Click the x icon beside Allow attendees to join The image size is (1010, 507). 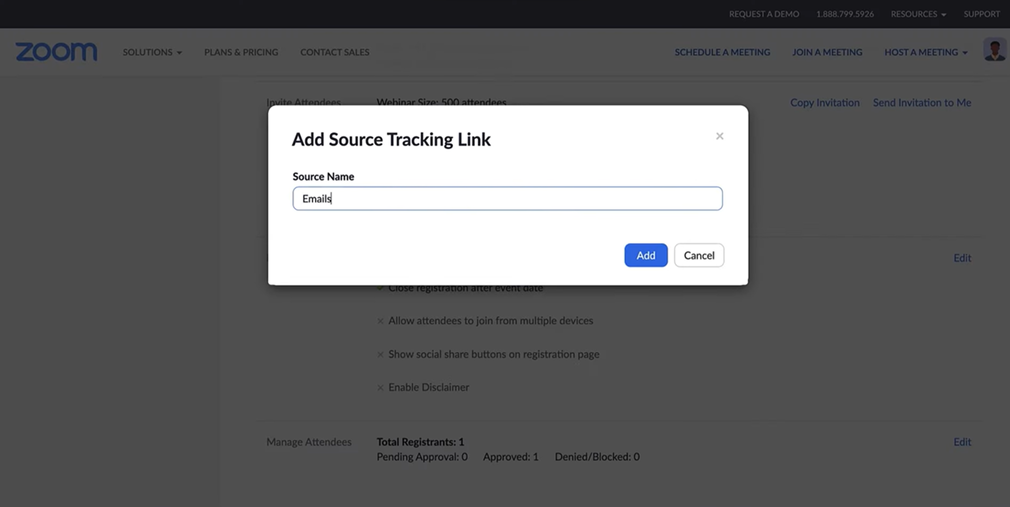click(380, 321)
